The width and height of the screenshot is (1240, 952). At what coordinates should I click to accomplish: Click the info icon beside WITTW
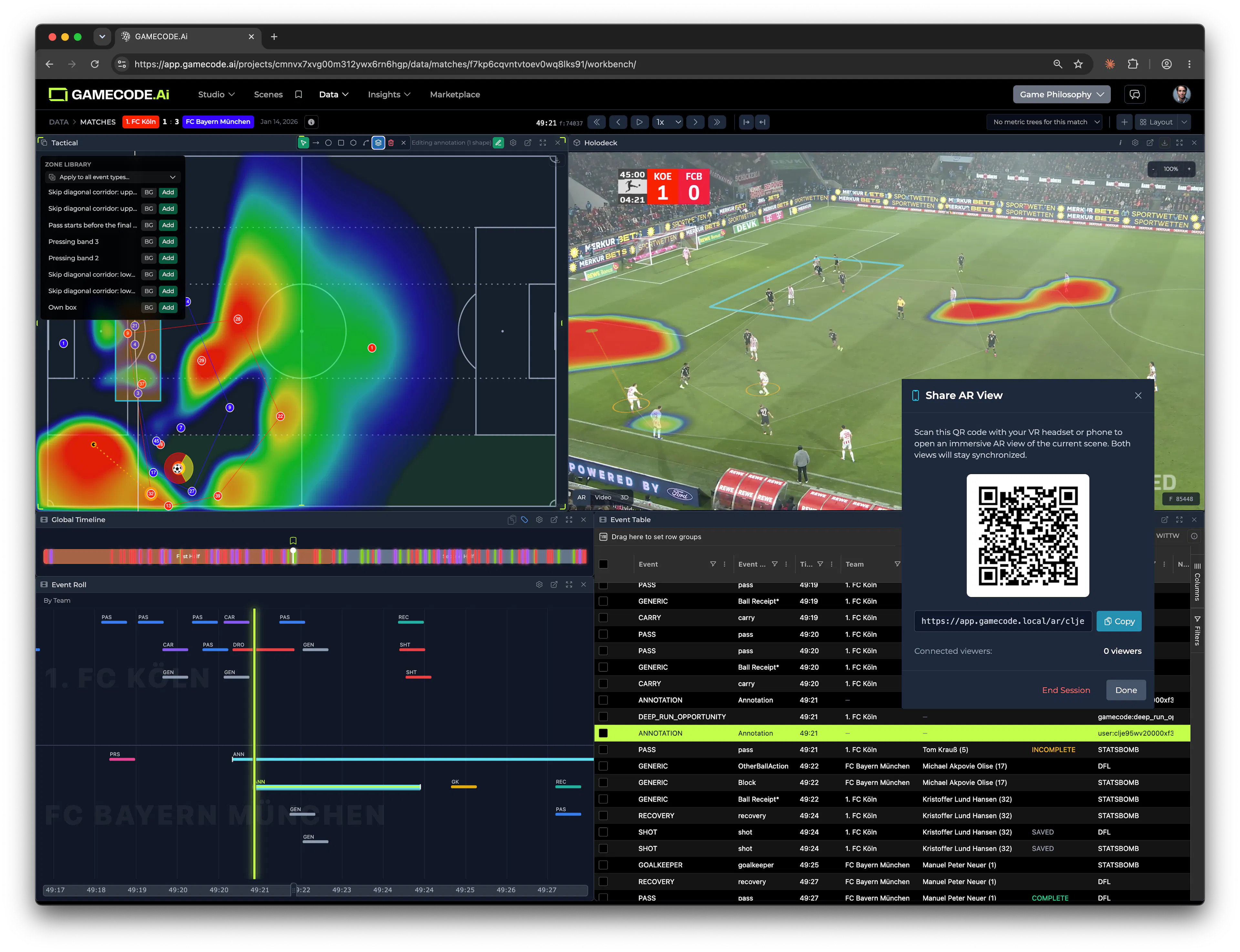(1194, 536)
